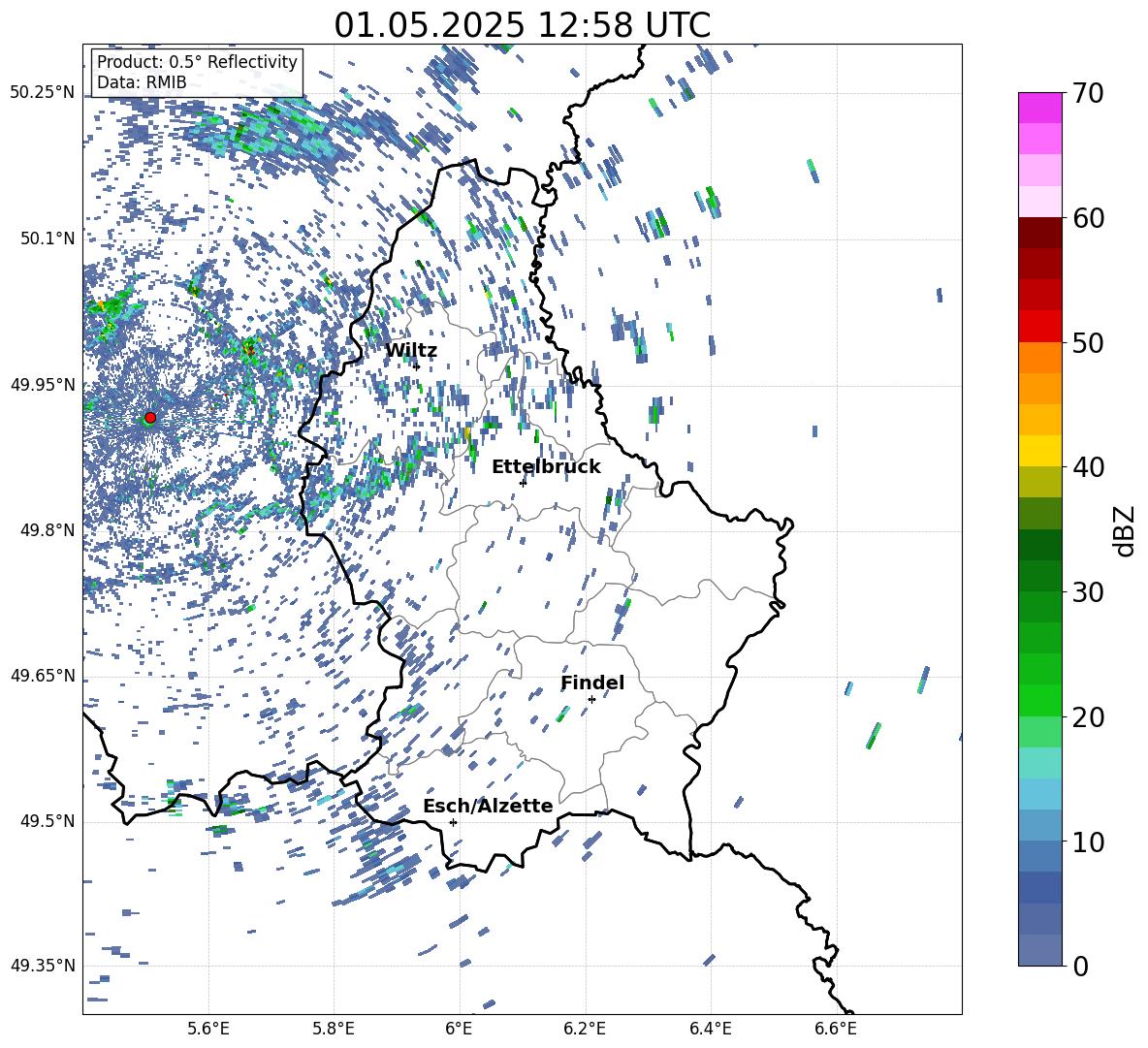
Task: Pick the magenta swatch at top of colorbar
Action: [x=1039, y=108]
